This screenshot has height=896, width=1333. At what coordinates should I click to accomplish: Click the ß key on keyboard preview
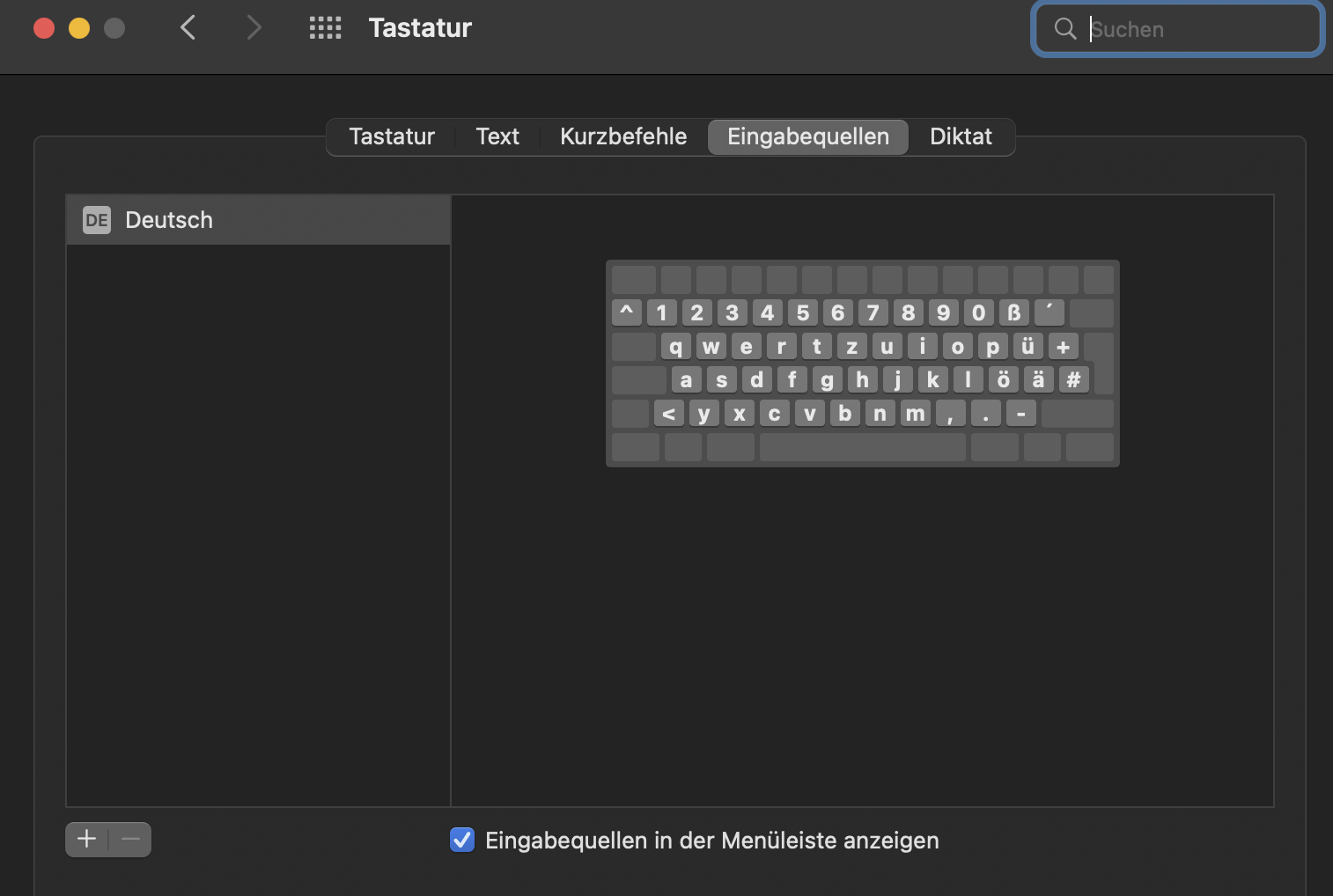coord(1013,312)
